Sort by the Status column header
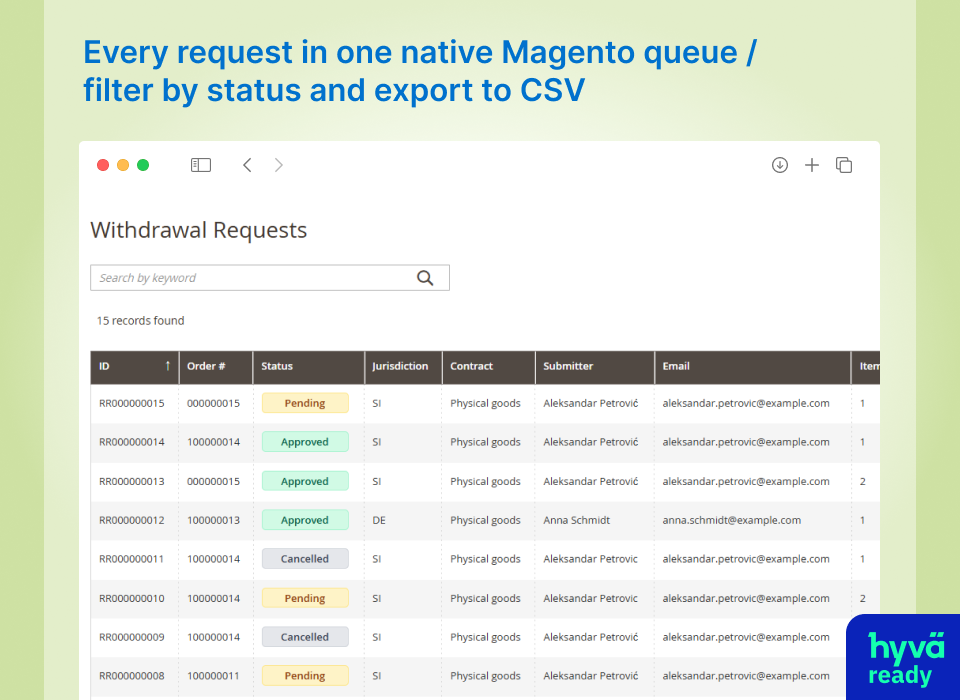This screenshot has height=700, width=960. coord(309,366)
